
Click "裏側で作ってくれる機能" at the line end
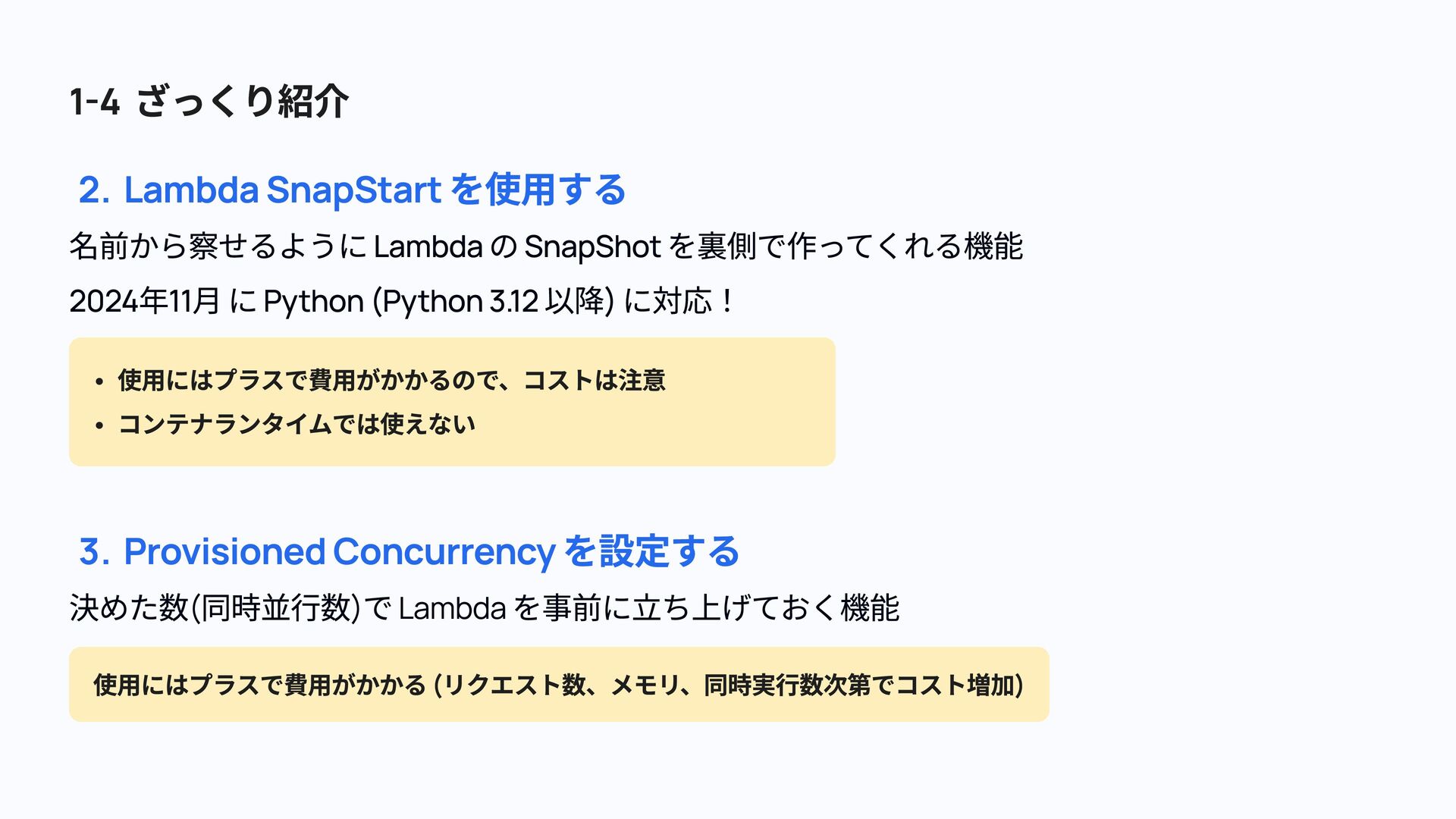tap(860, 246)
